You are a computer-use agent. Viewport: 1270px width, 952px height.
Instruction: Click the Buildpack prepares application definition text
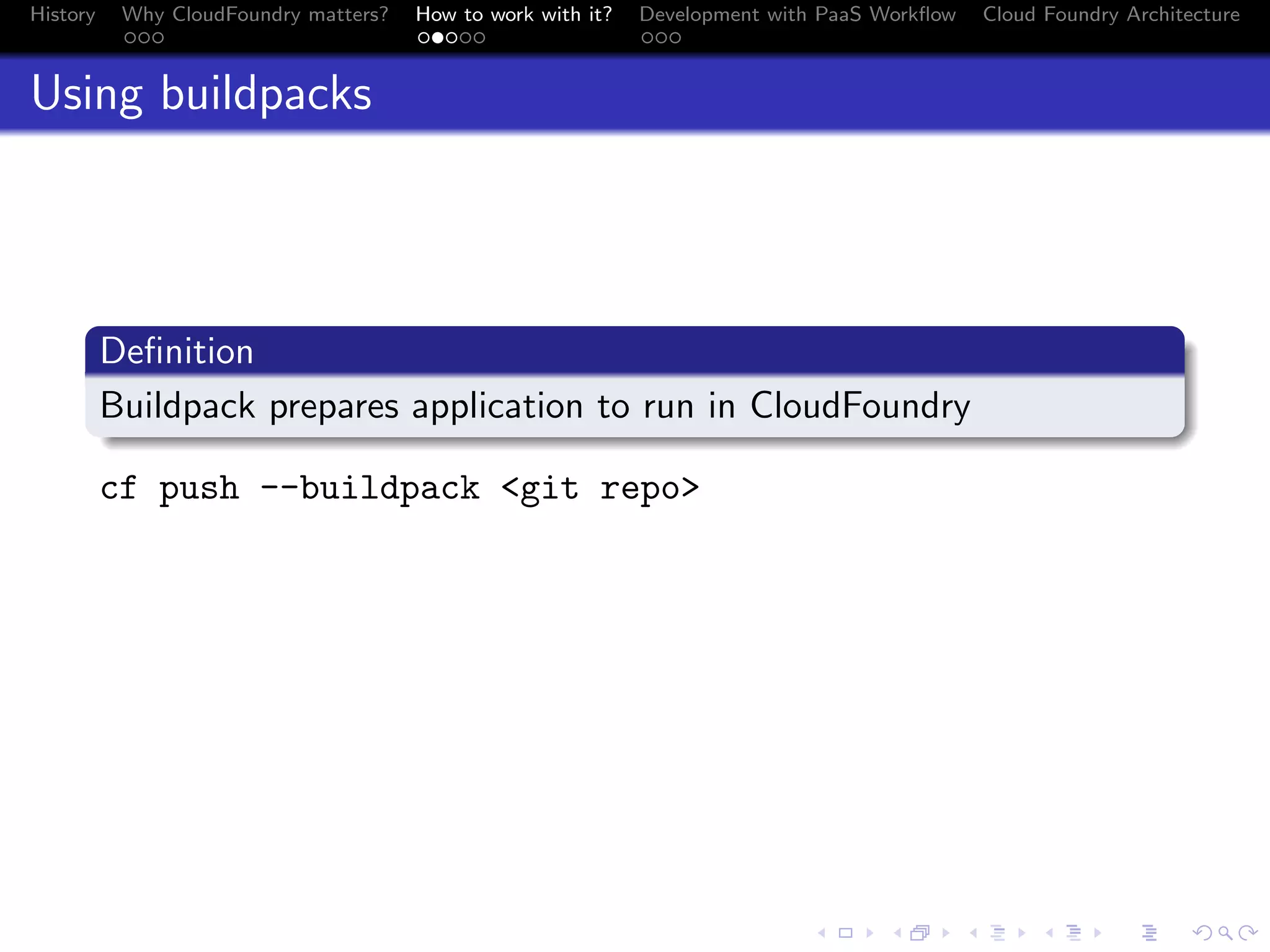coord(535,407)
